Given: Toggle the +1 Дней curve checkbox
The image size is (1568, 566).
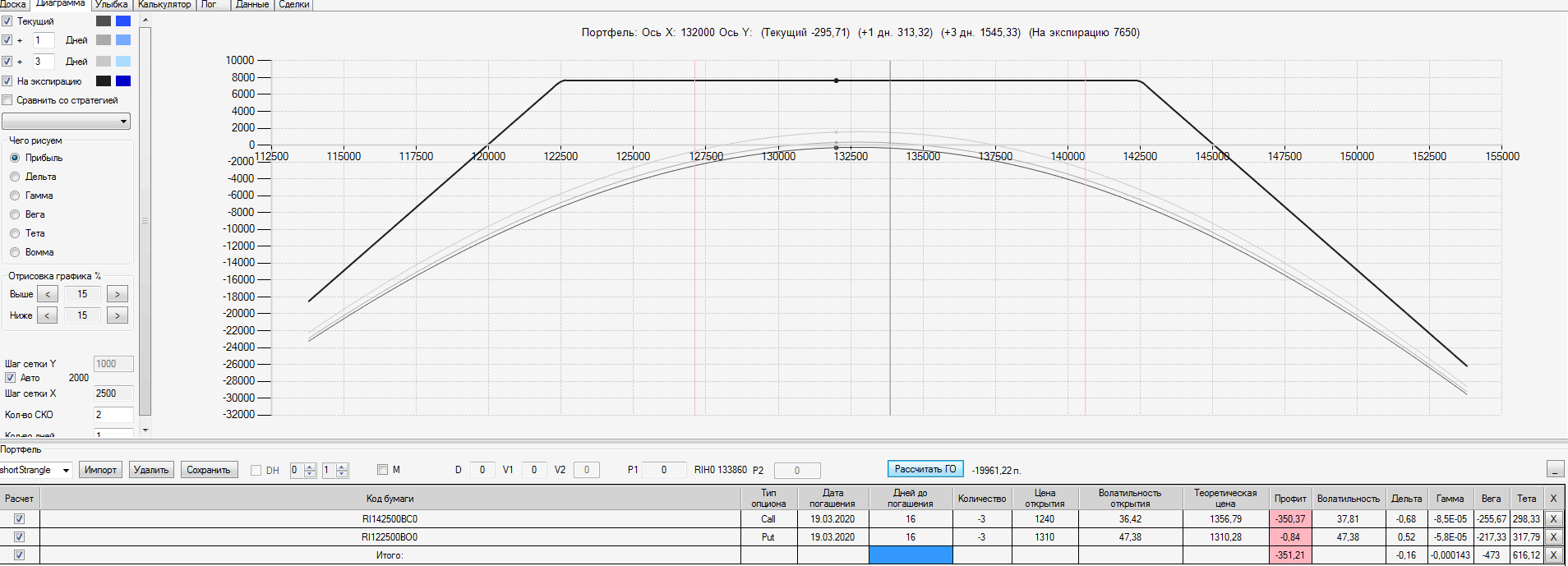Looking at the screenshot, I should pyautogui.click(x=7, y=40).
